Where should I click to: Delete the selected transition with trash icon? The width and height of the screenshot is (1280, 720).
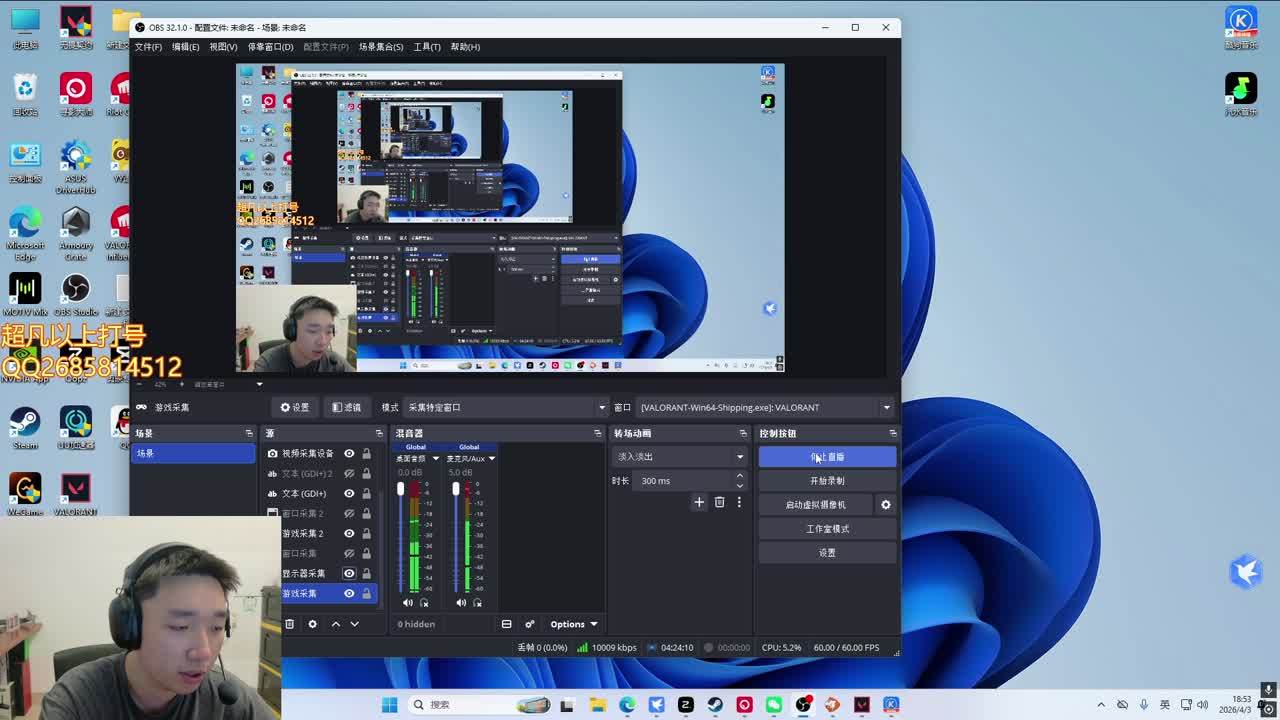(x=719, y=502)
